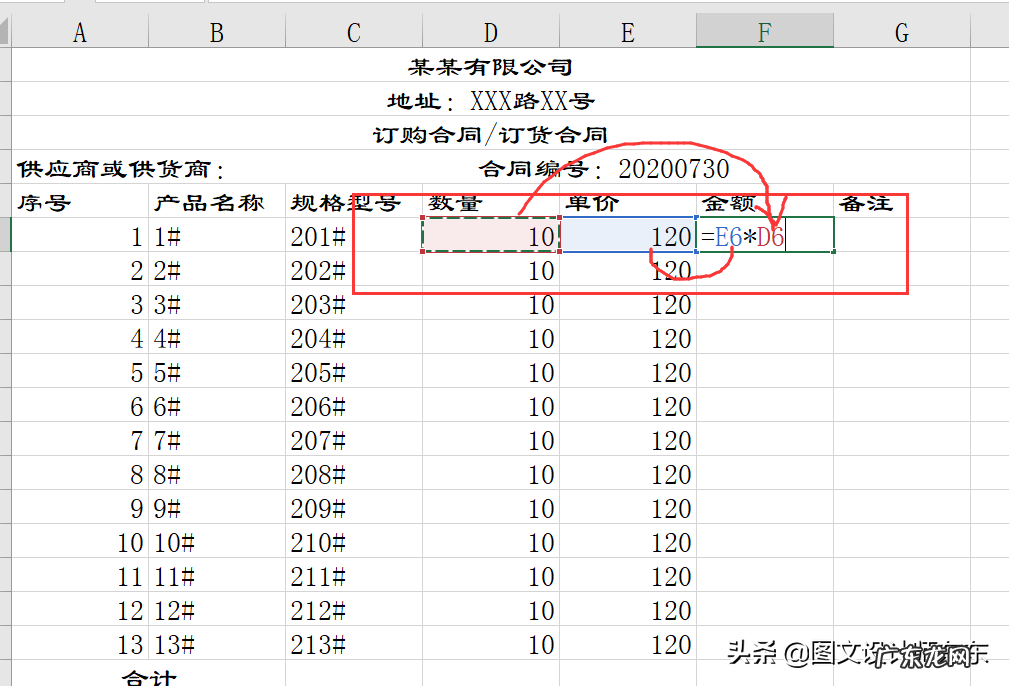Click the 订购合同/订货合同 heading cell
This screenshot has width=1009, height=686.
[x=489, y=134]
